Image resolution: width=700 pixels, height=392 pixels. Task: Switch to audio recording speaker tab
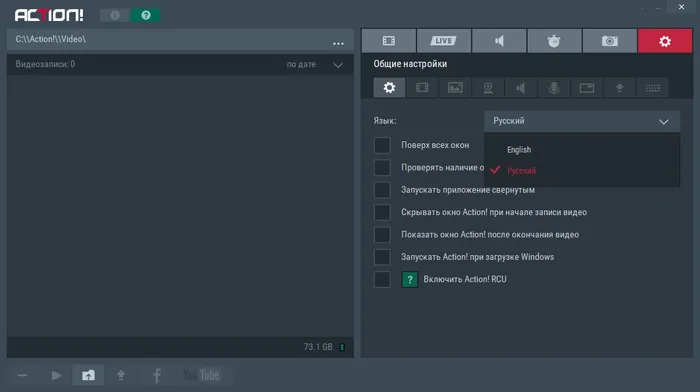[x=499, y=41]
